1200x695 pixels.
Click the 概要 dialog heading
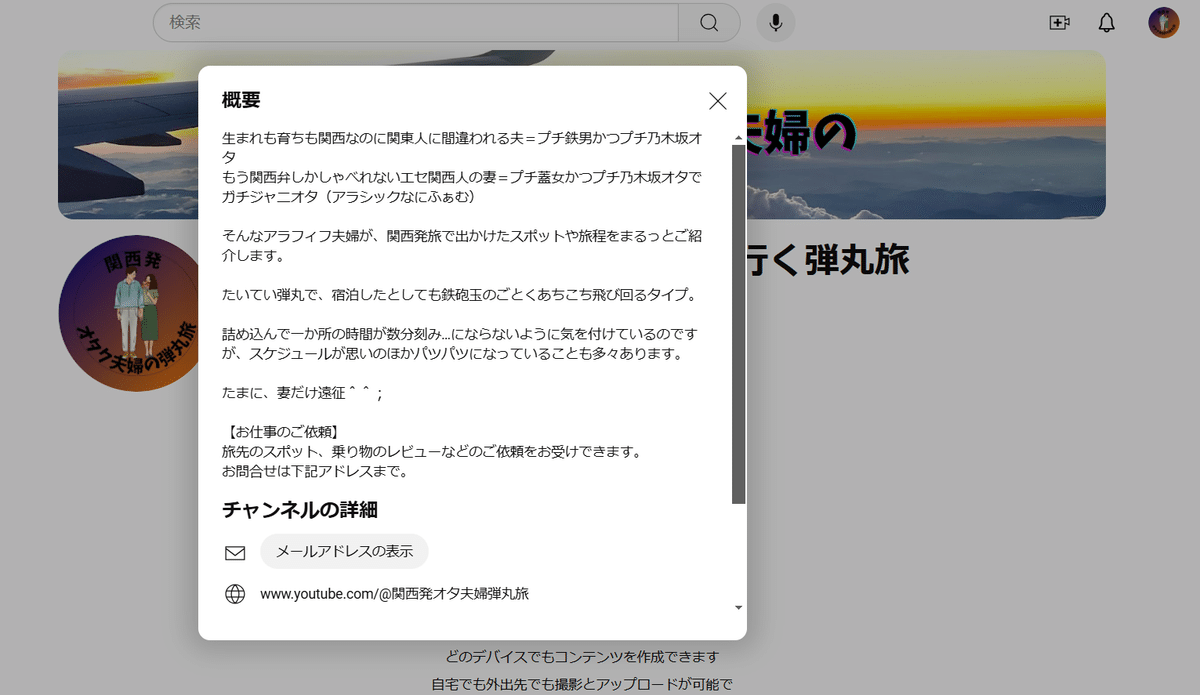pyautogui.click(x=241, y=100)
